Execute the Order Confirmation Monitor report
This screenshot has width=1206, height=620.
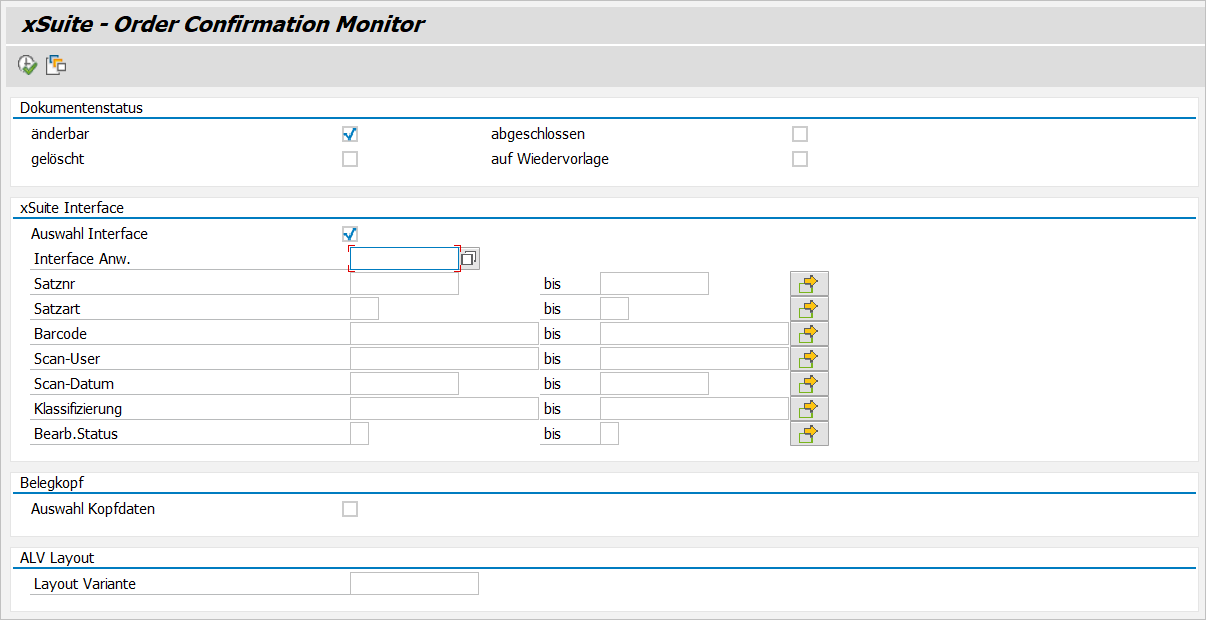(26, 64)
